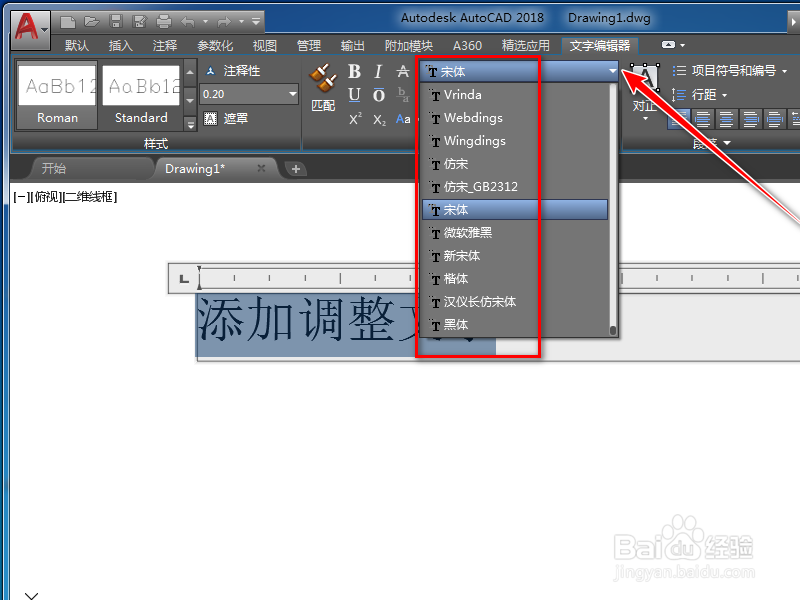Choose 黑体 font from list
The width and height of the screenshot is (800, 600).
[515, 324]
